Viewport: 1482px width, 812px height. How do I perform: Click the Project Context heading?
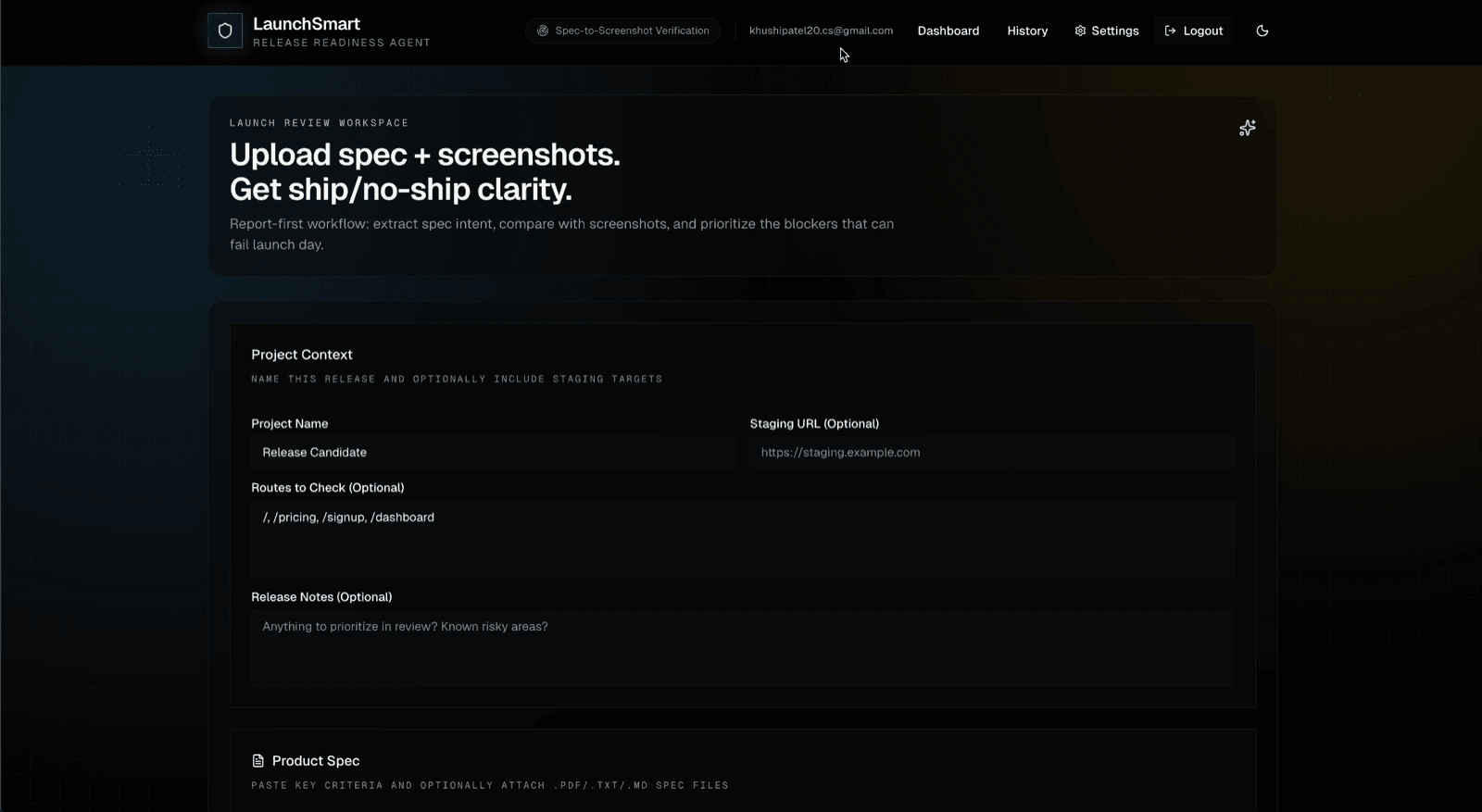pos(302,355)
